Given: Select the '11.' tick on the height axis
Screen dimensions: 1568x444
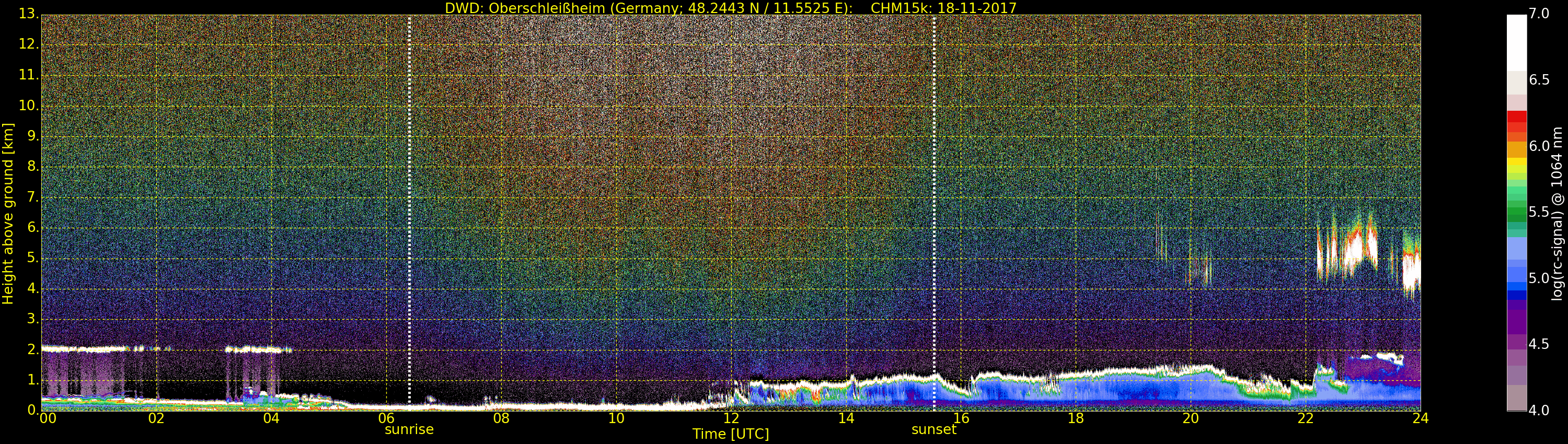Looking at the screenshot, I should pos(29,75).
